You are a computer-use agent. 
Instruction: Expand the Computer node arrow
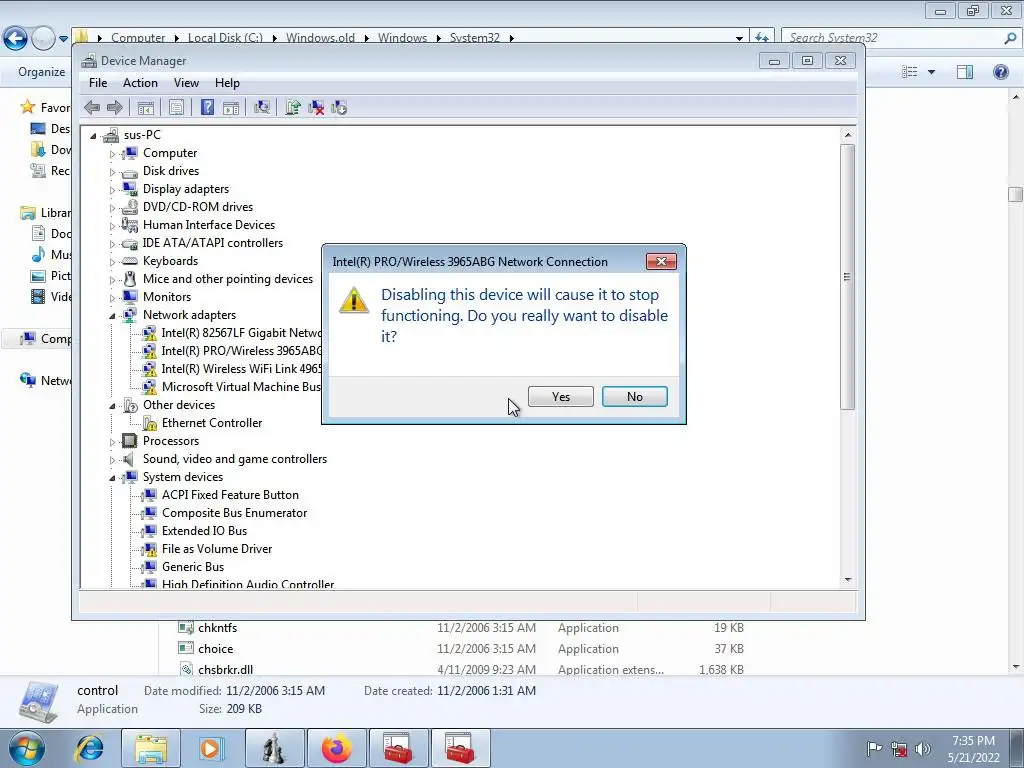tap(112, 154)
